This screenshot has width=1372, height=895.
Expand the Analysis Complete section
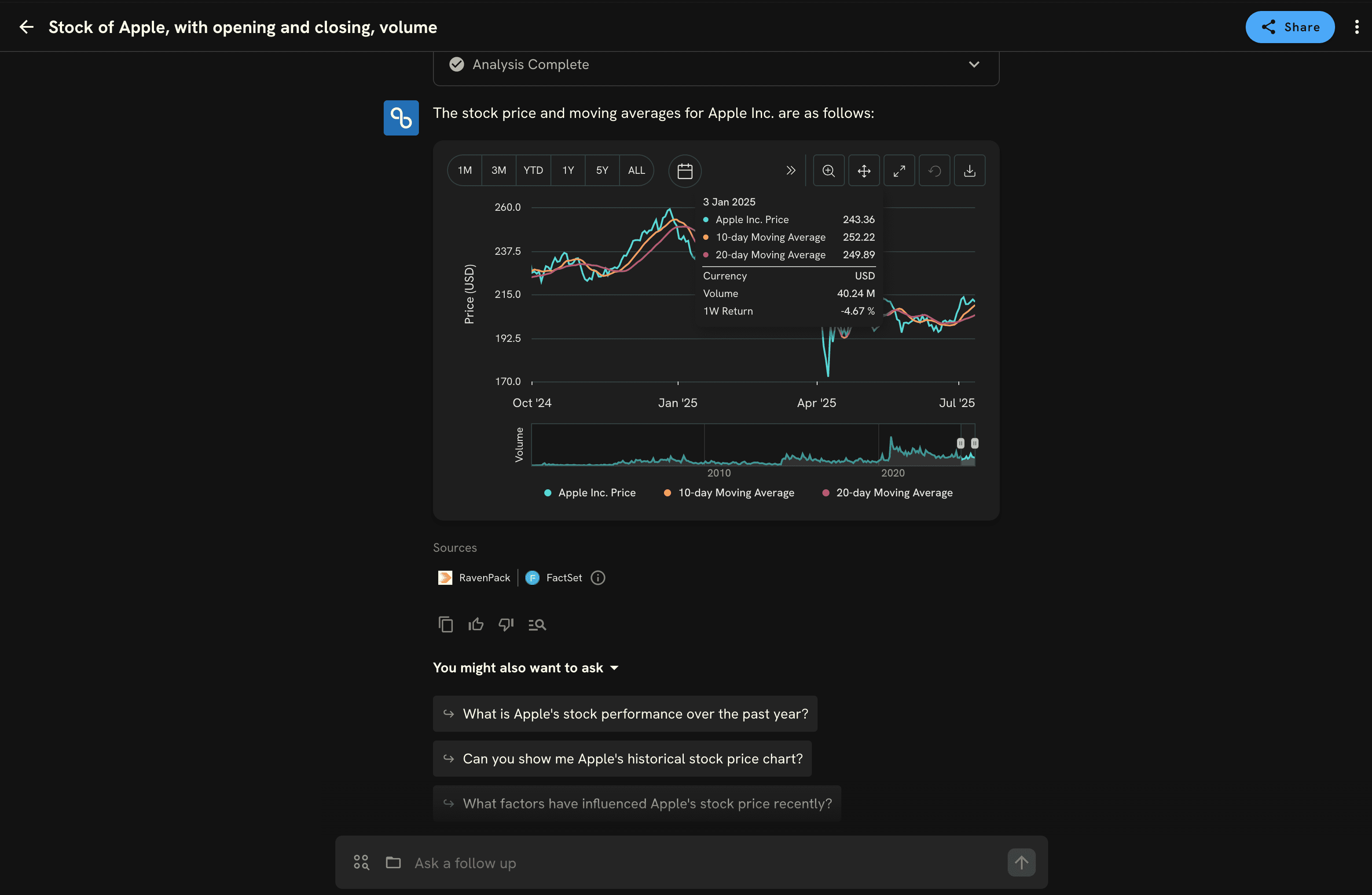[974, 65]
